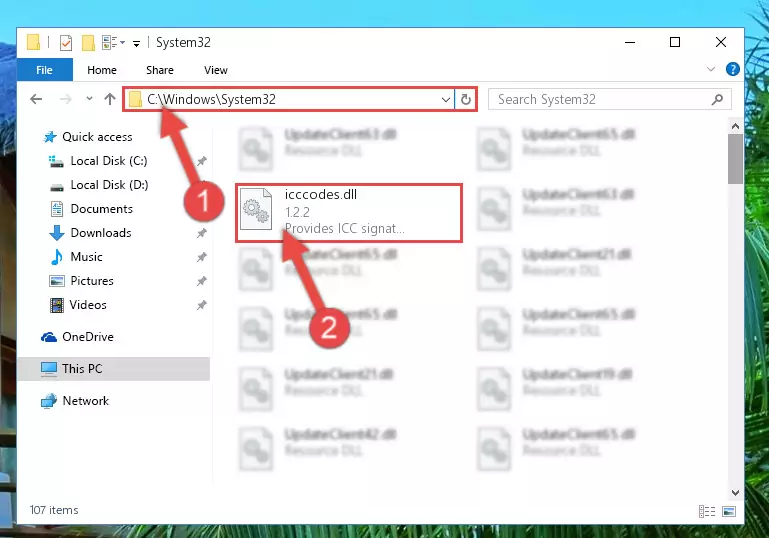Click the 107 items status text
This screenshot has width=769, height=538.
click(x=54, y=510)
